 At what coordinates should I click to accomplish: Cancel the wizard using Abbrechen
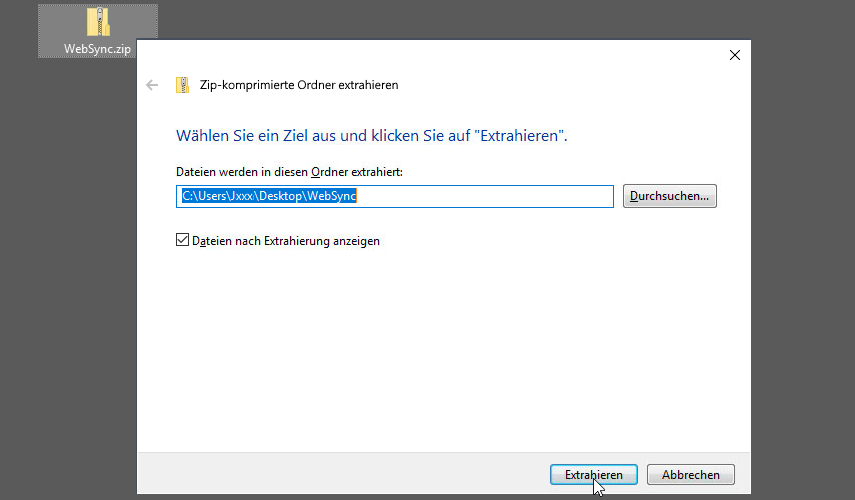(691, 474)
